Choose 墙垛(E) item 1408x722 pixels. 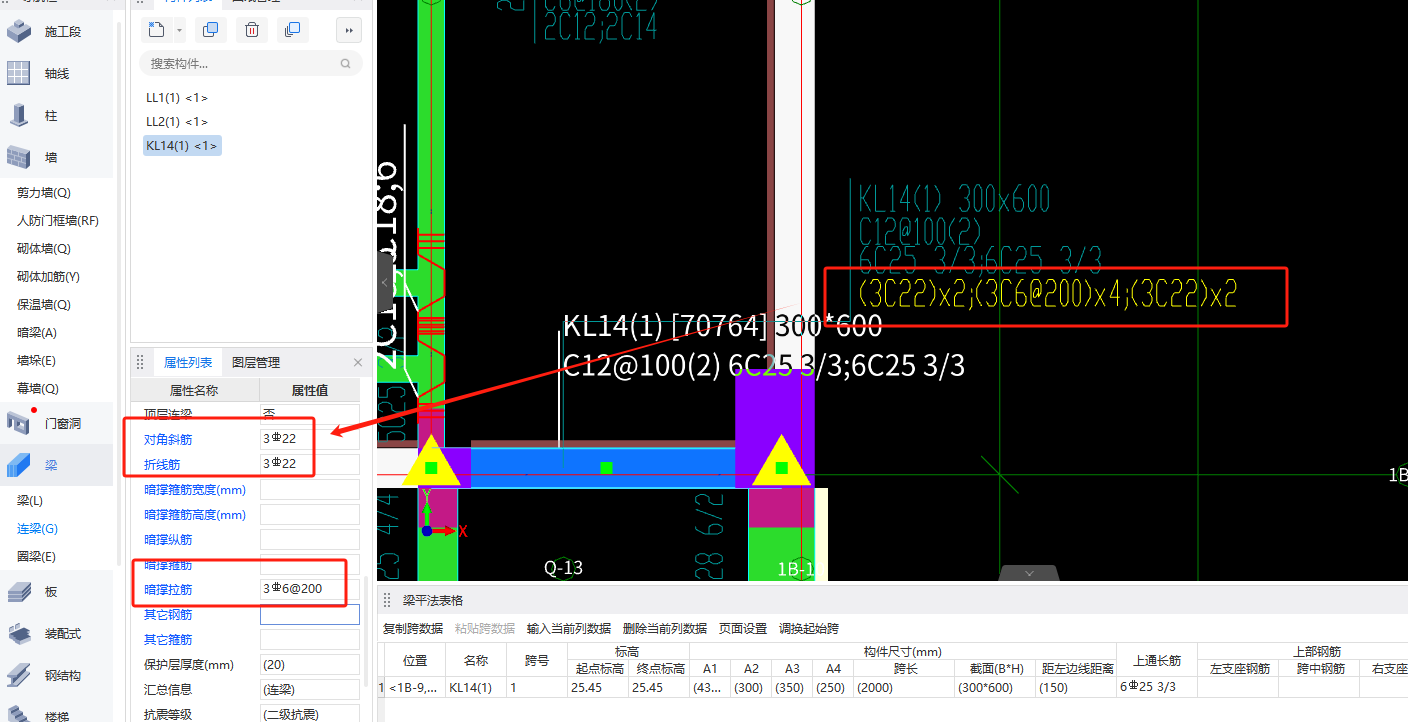pyautogui.click(x=36, y=361)
